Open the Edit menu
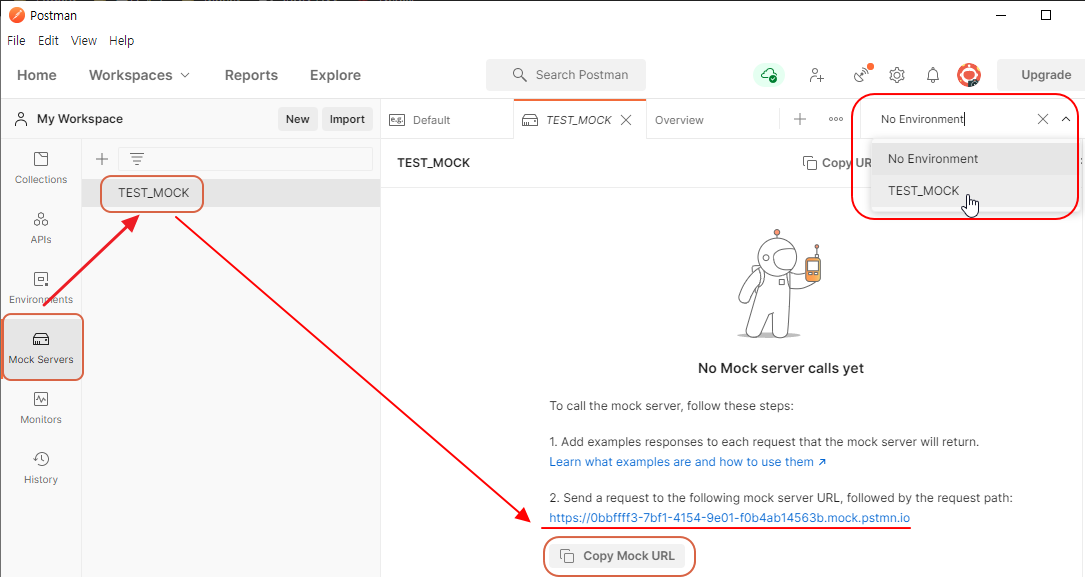Screen dimensions: 1085x577 click(48, 41)
